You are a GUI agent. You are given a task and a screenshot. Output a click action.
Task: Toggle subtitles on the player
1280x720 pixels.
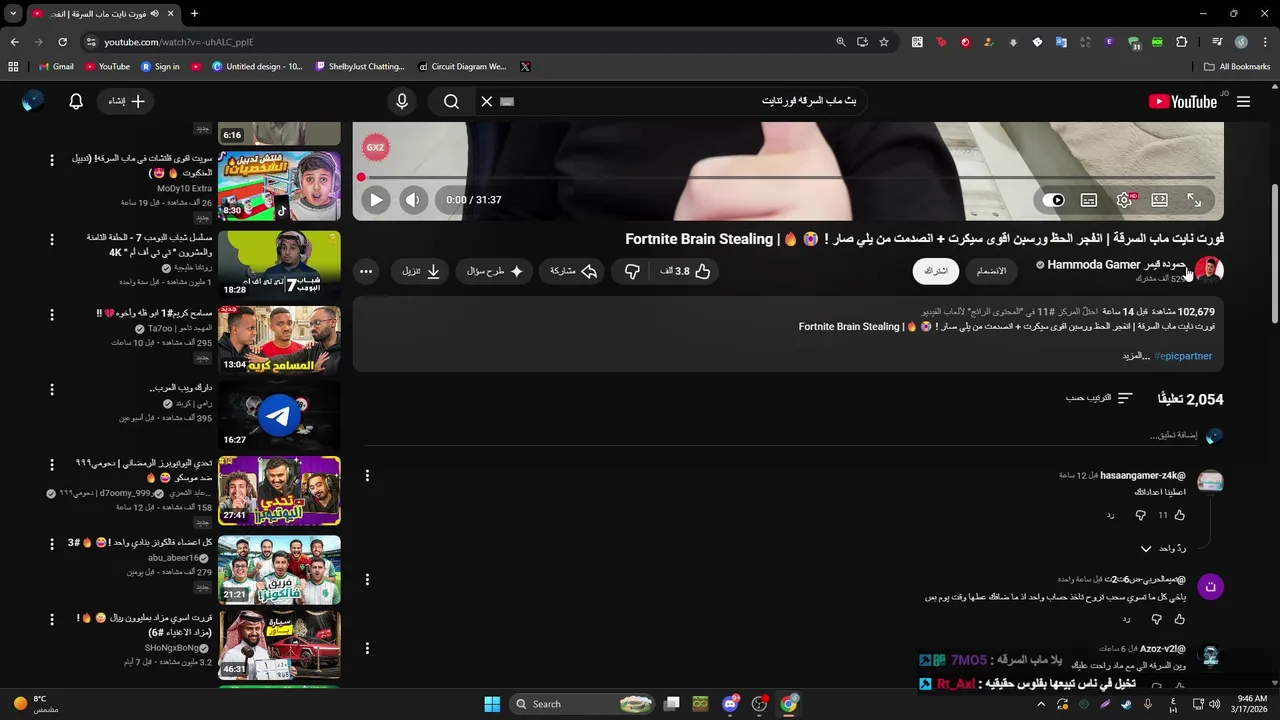tap(1089, 200)
